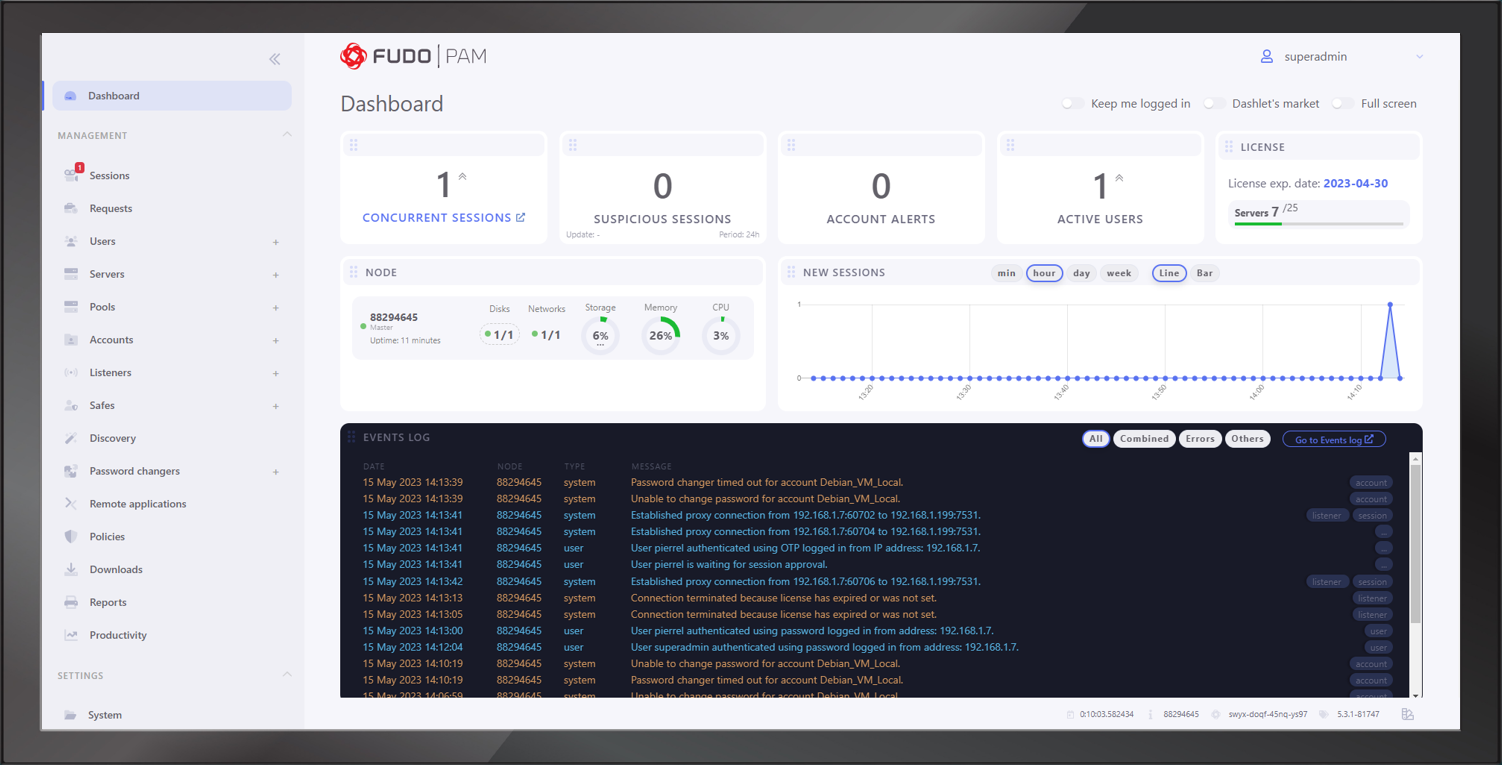Toggle the Dashlet's market switch

[x=1214, y=103]
